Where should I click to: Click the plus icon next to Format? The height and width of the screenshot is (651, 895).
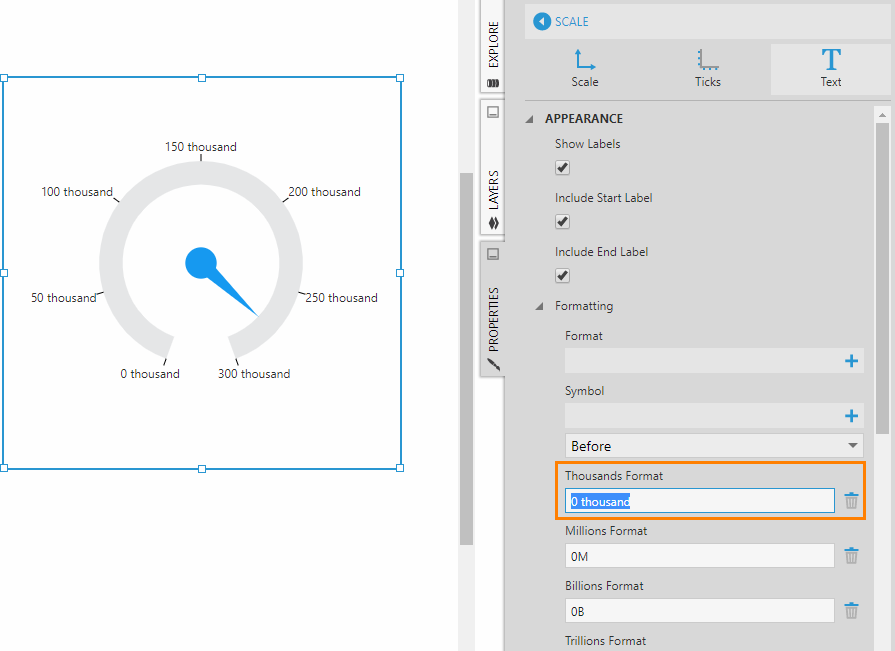[x=851, y=360]
